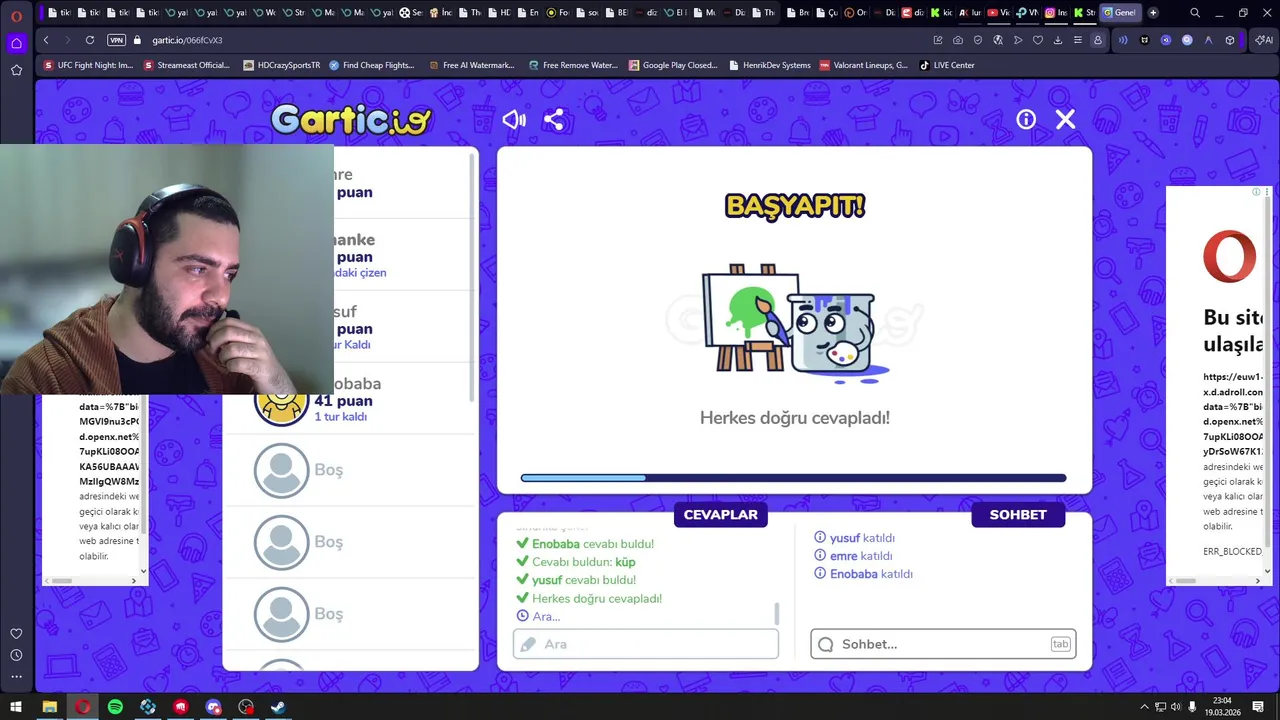
Task: Open the 'HenrikDev Systems' bookmark
Action: [x=769, y=65]
